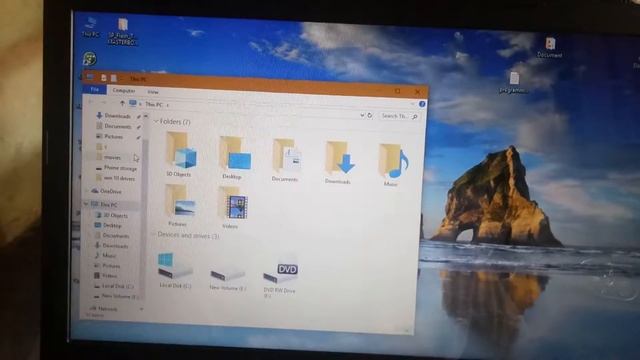Select 3D Objects under This PC tree
Screen dimensions: 640x360
click(x=115, y=215)
